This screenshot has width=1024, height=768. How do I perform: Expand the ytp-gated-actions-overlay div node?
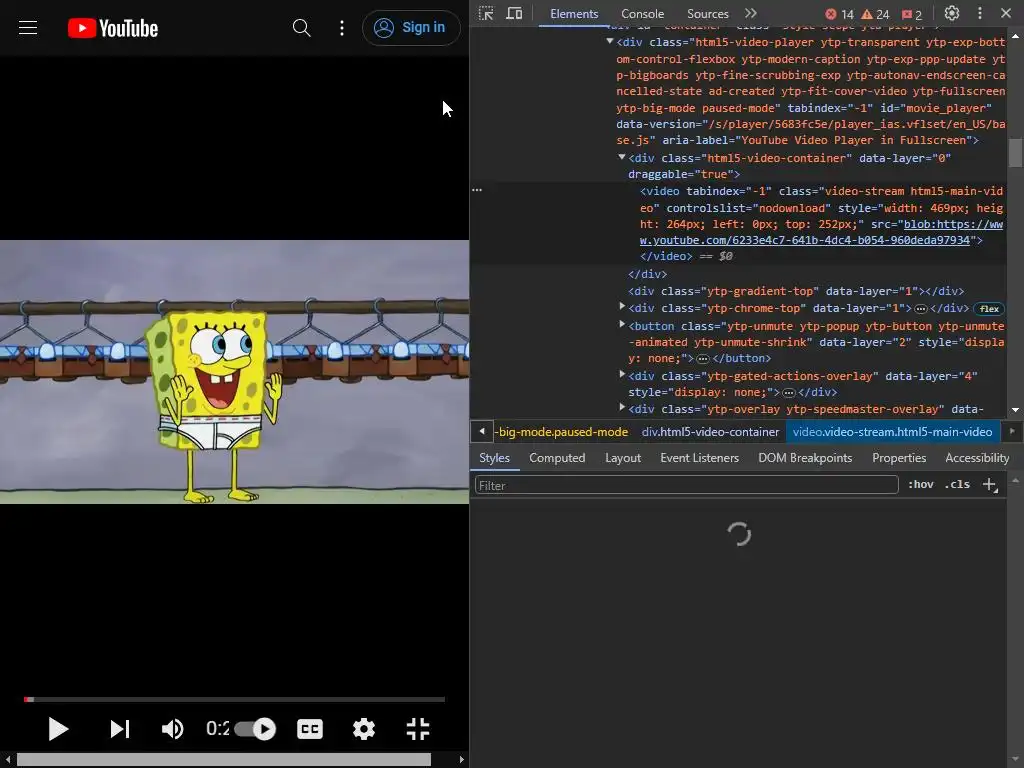[x=622, y=374]
